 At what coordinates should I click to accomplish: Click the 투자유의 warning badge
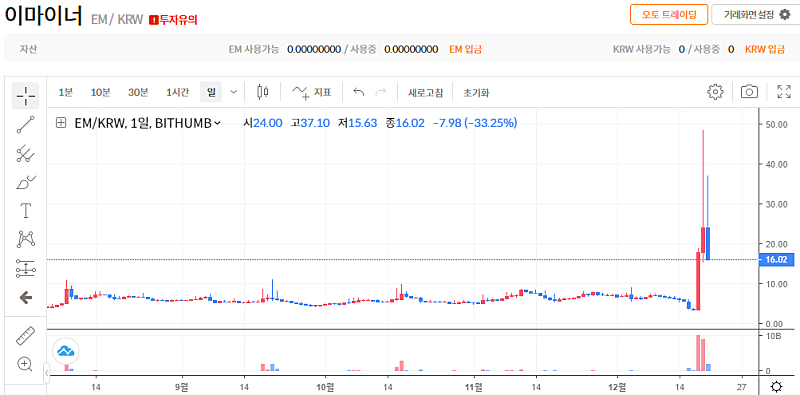coord(173,20)
